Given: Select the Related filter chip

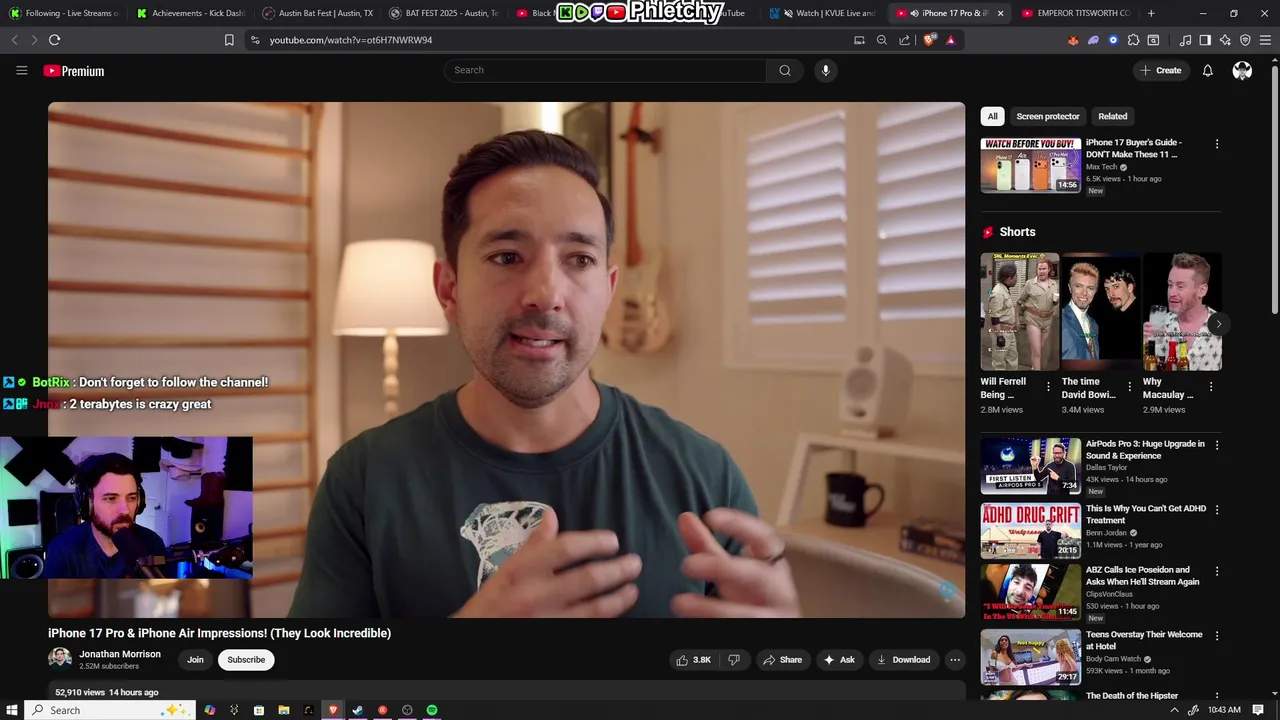Looking at the screenshot, I should (x=1112, y=116).
